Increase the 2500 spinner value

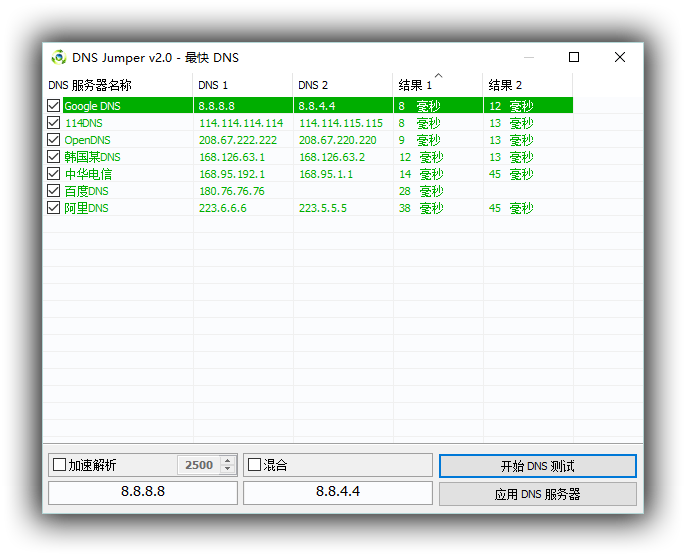click(x=228, y=461)
